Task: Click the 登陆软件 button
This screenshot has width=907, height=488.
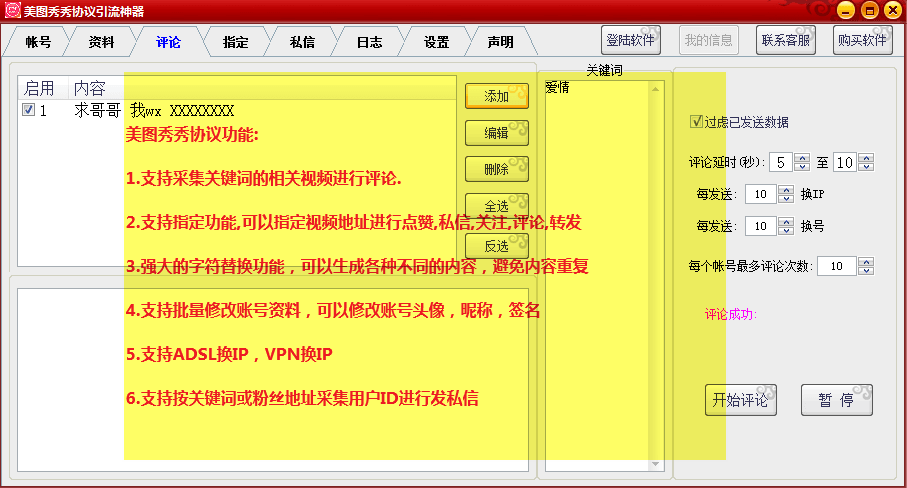Action: tap(631, 40)
